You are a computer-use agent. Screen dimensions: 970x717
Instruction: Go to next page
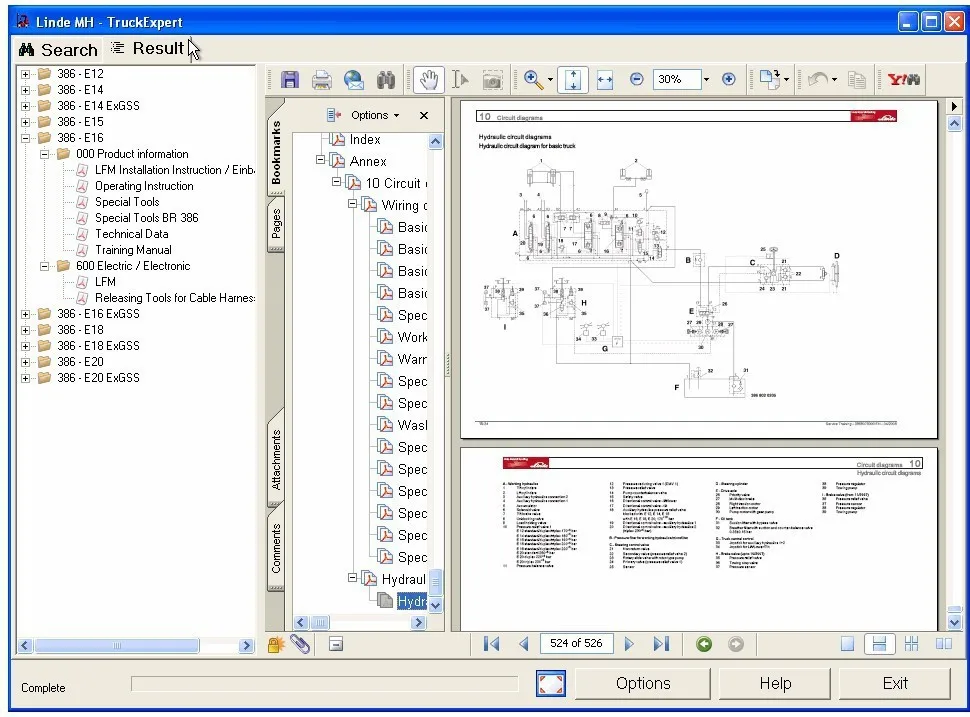tap(629, 644)
